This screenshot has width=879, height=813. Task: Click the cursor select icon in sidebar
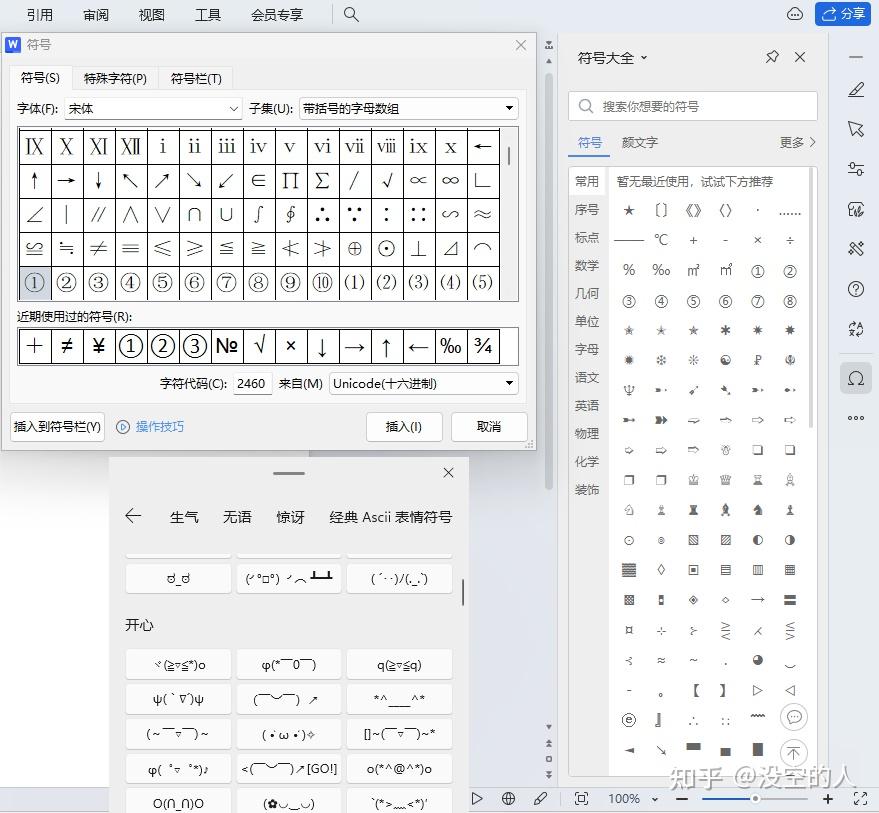855,130
